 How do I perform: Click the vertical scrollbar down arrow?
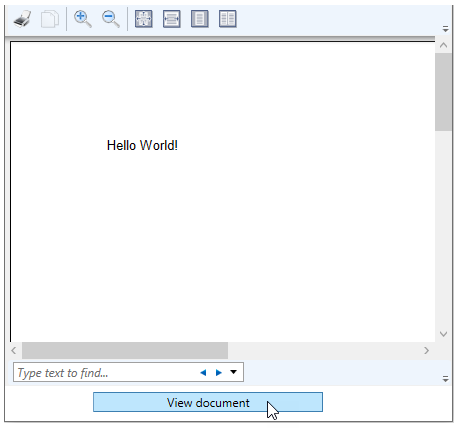(443, 334)
